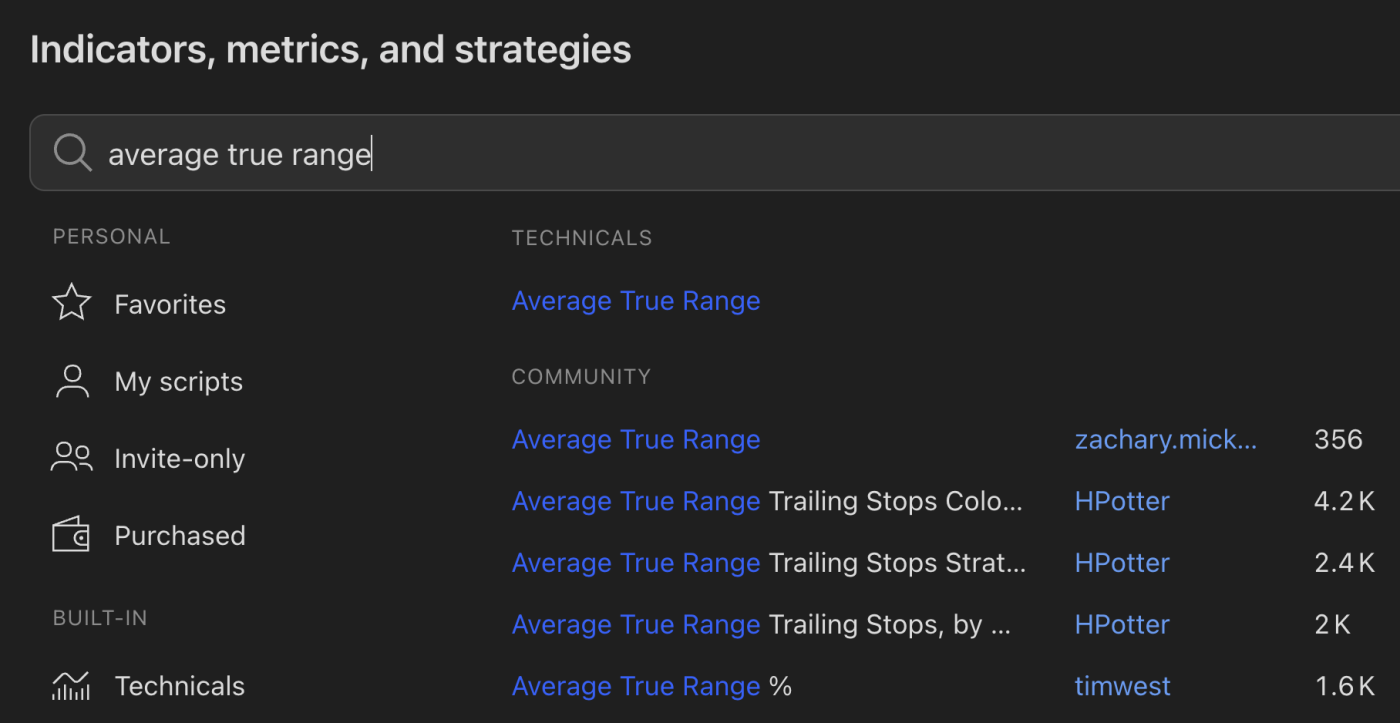Open the My scripts section
The image size is (1400, 723).
[178, 382]
